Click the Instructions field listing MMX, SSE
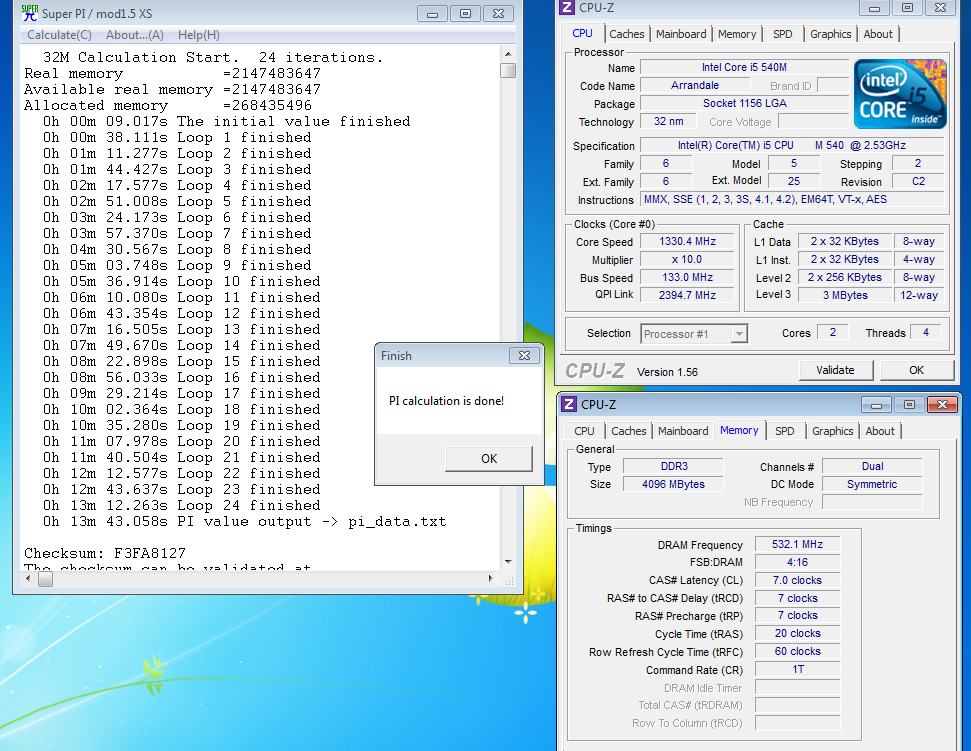This screenshot has height=751, width=971. click(x=792, y=199)
